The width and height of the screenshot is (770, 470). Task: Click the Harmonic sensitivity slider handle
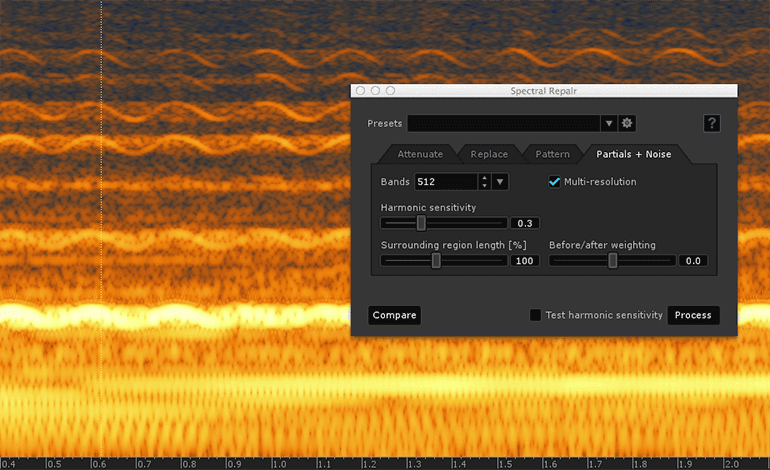click(421, 223)
